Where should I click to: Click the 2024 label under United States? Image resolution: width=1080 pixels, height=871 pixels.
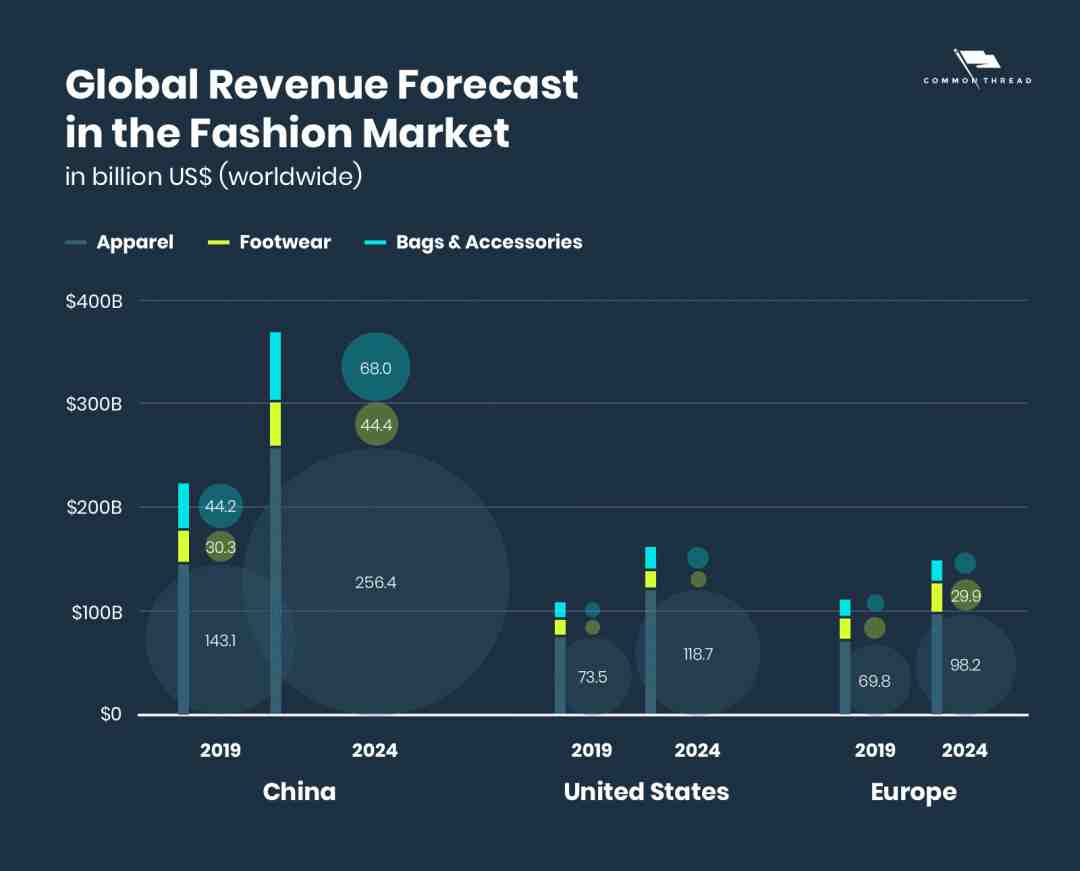697,751
